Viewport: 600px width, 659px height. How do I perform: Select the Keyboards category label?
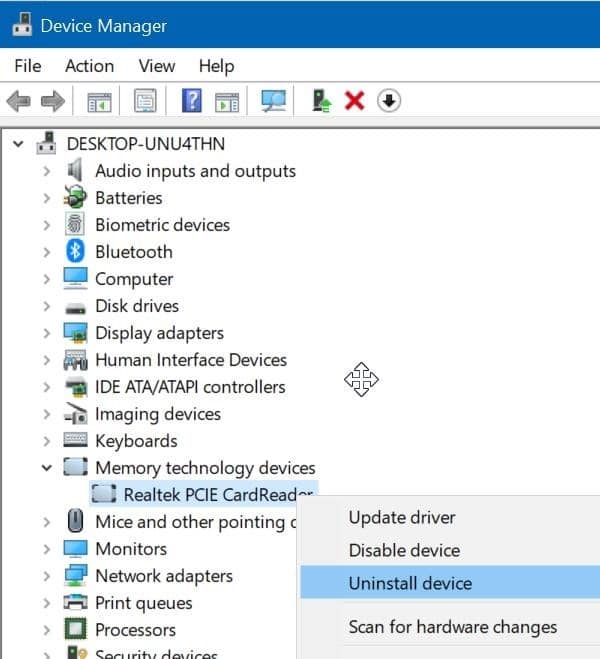tap(136, 441)
